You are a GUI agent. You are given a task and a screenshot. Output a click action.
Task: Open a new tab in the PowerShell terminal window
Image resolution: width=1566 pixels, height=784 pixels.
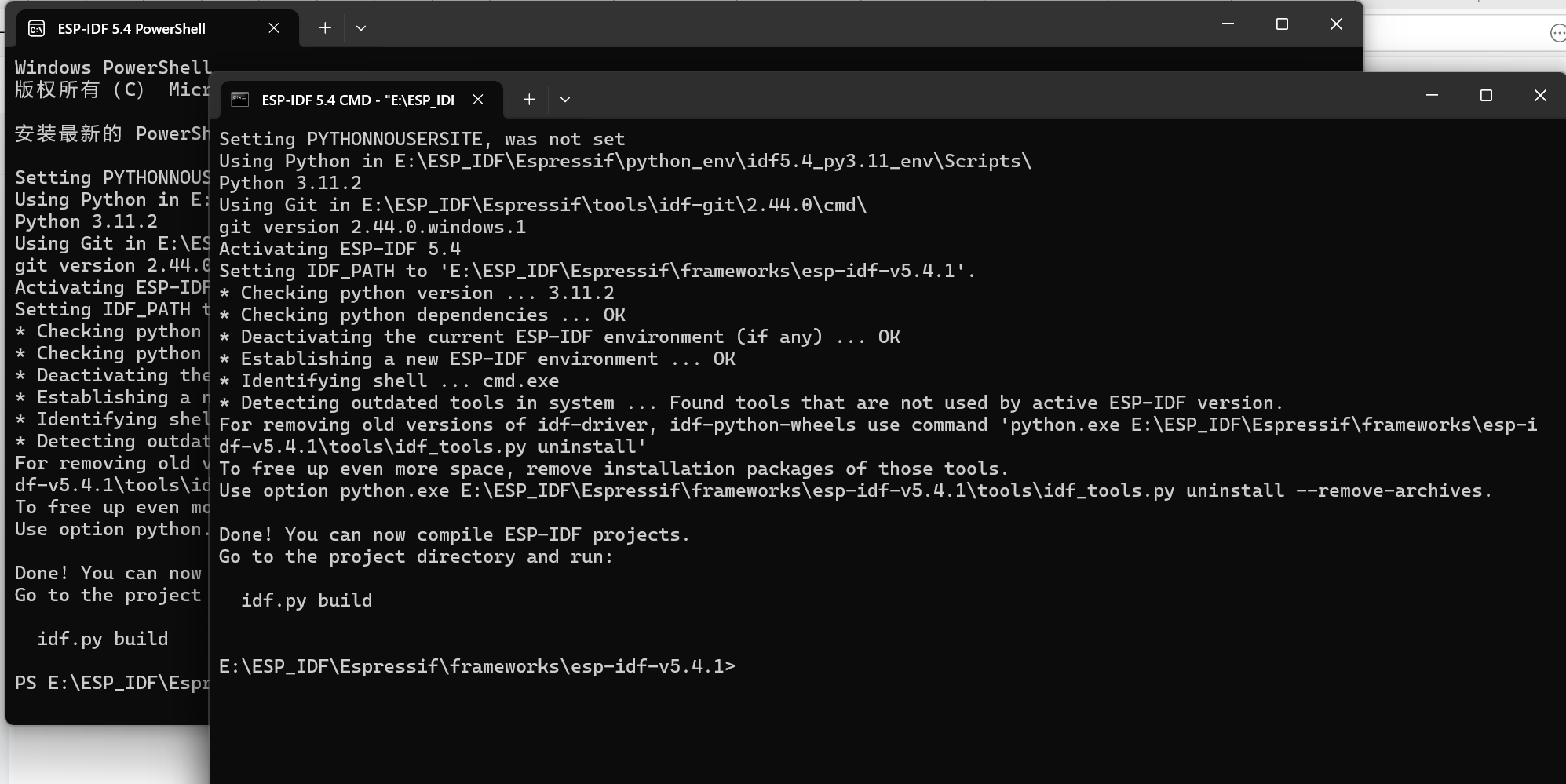325,27
